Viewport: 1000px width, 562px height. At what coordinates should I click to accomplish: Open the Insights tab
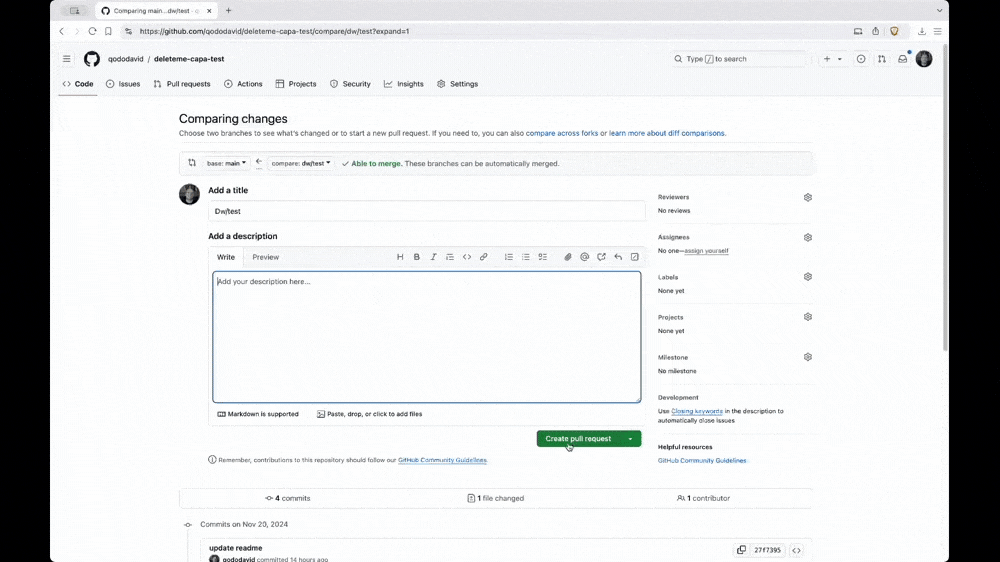(x=404, y=84)
